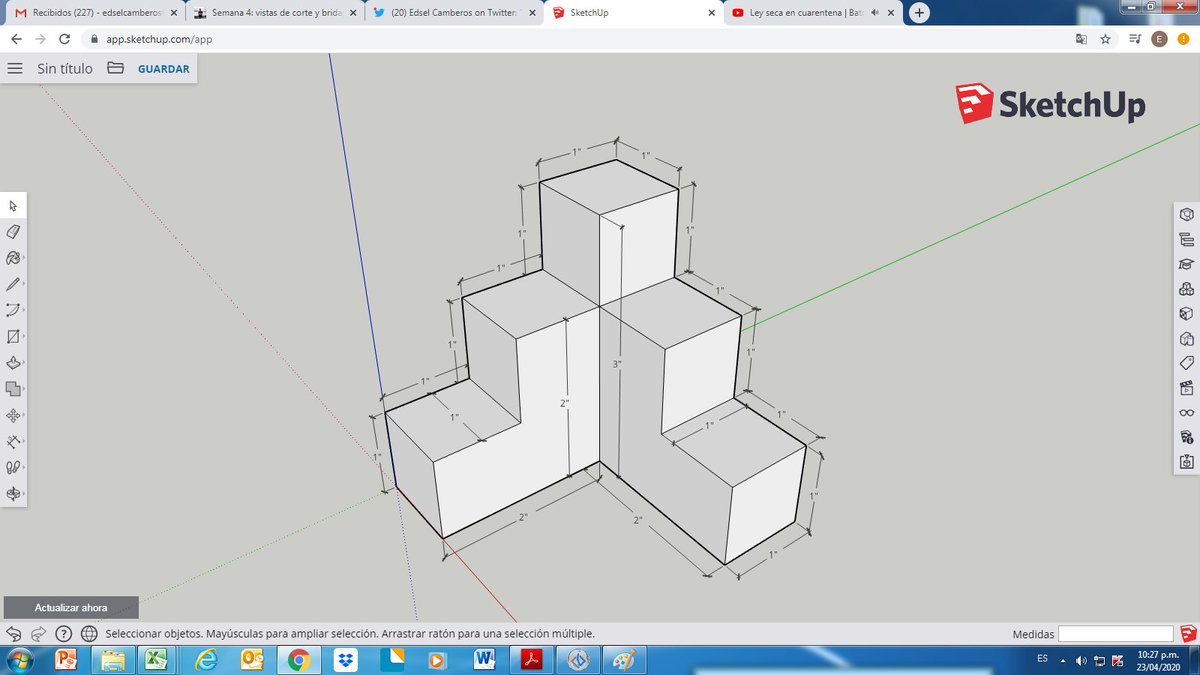Select the Move tool
Screen dimensions: 1200x675
[13, 415]
